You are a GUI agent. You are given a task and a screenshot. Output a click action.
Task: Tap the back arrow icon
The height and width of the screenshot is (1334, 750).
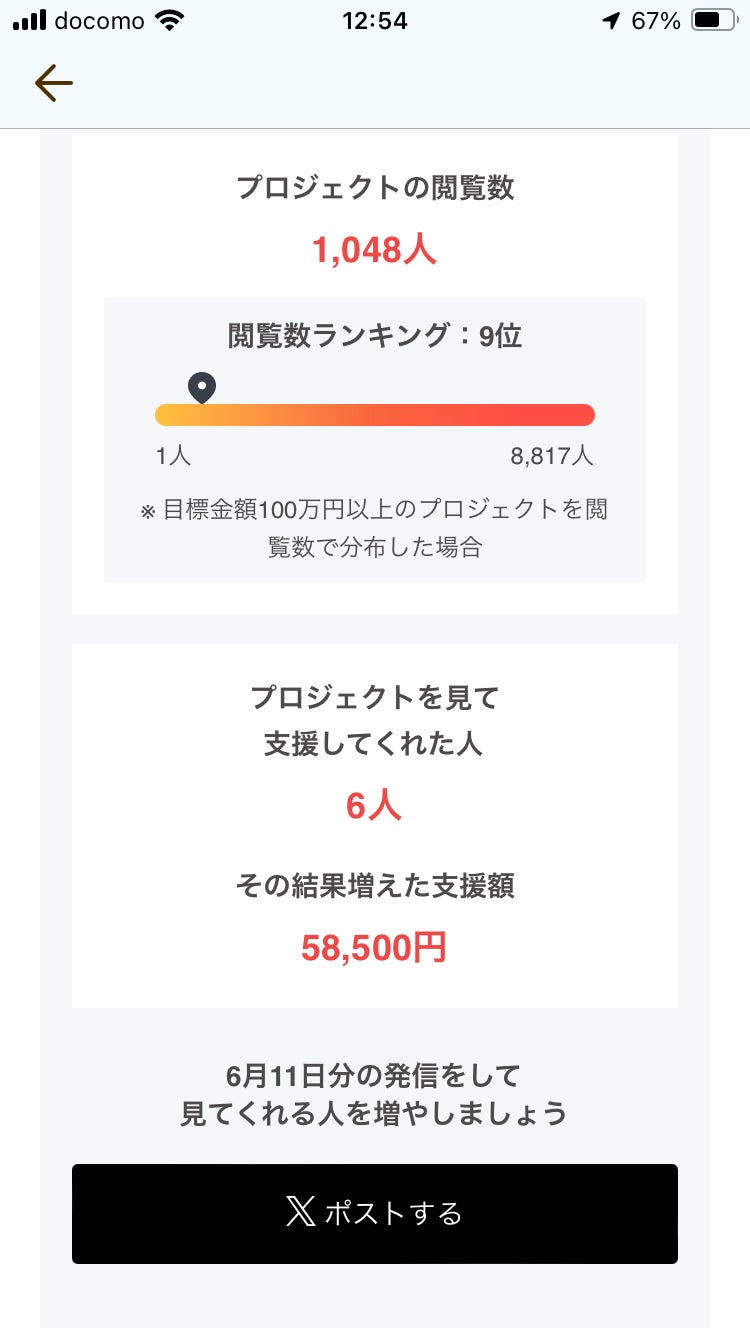coord(54,84)
